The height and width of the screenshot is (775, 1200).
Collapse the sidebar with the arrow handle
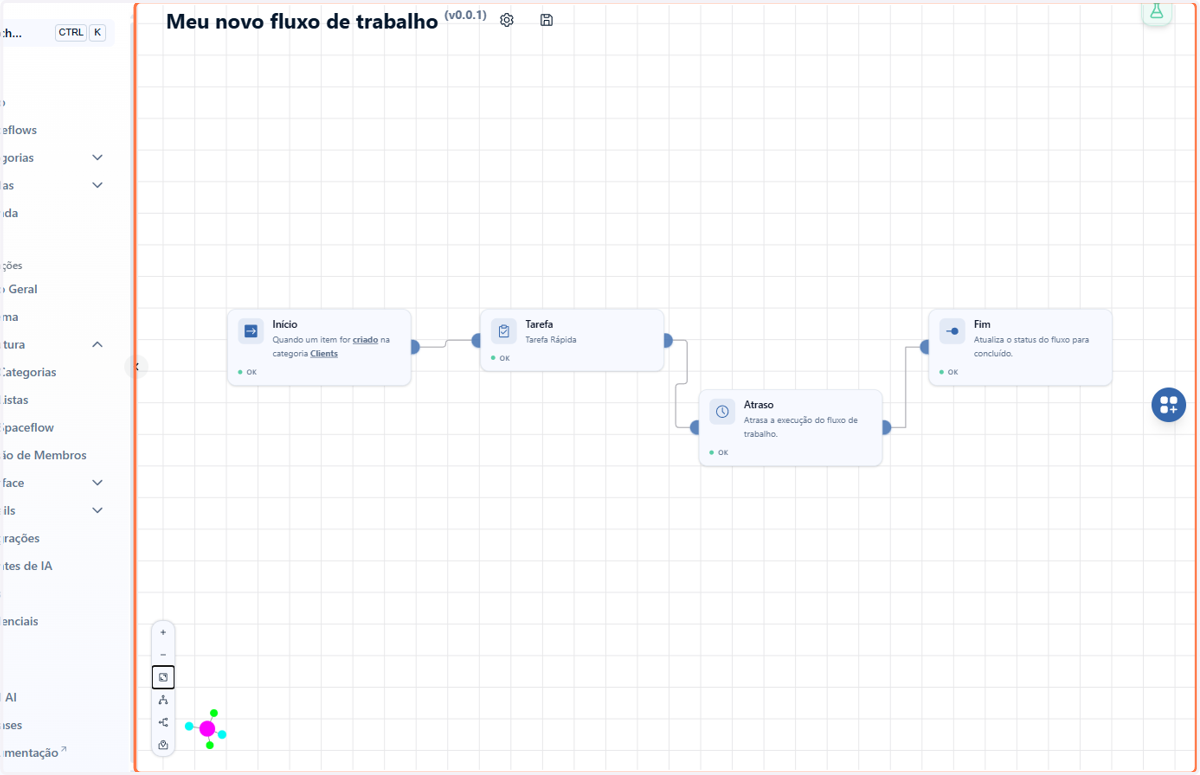(x=137, y=367)
